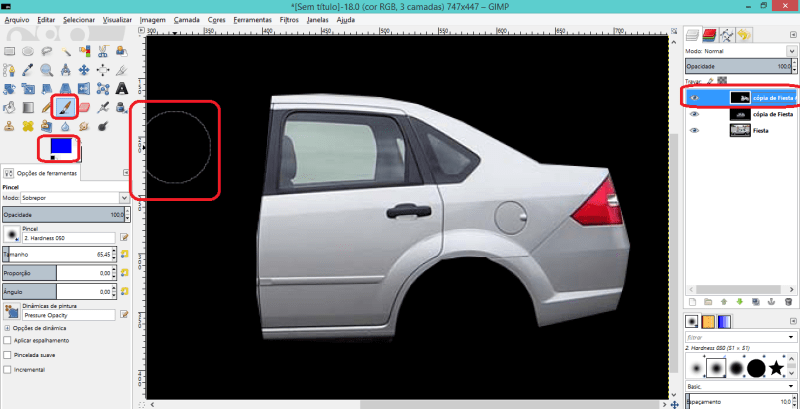
Task: Hide the bottom Fiesta layer
Action: [x=693, y=131]
